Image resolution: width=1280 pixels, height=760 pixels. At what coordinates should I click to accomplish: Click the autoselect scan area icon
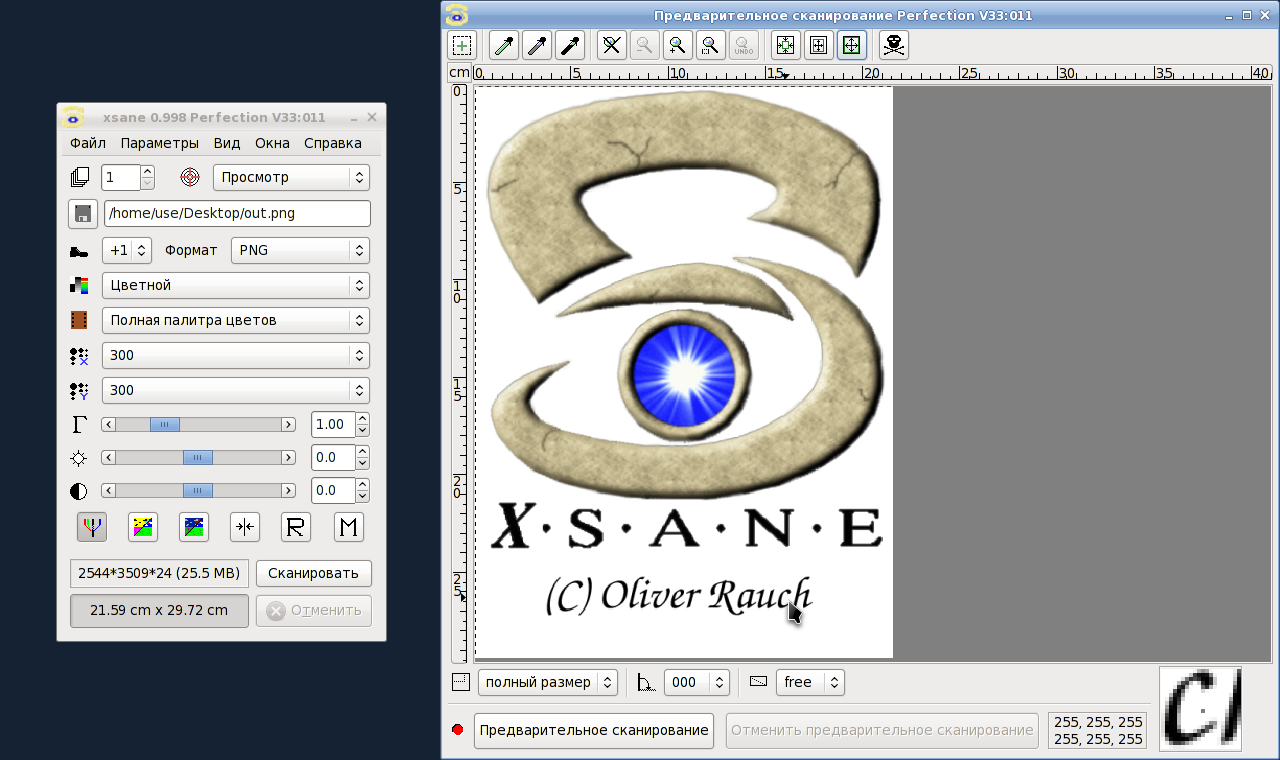(786, 45)
